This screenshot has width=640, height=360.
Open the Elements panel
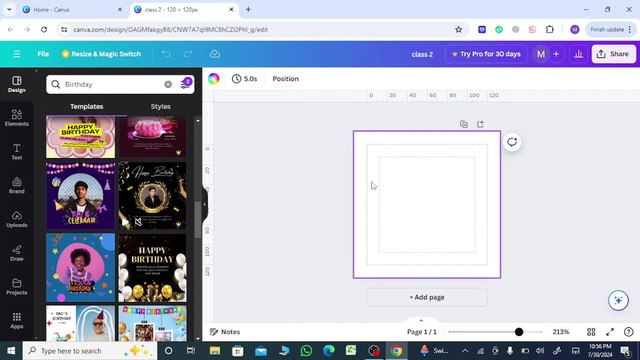[17, 118]
